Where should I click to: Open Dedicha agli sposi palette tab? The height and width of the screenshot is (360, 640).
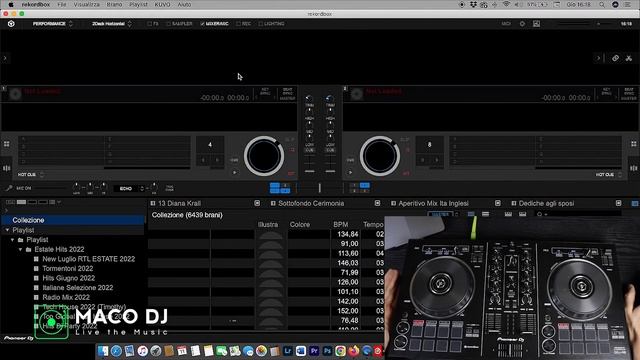tap(546, 203)
